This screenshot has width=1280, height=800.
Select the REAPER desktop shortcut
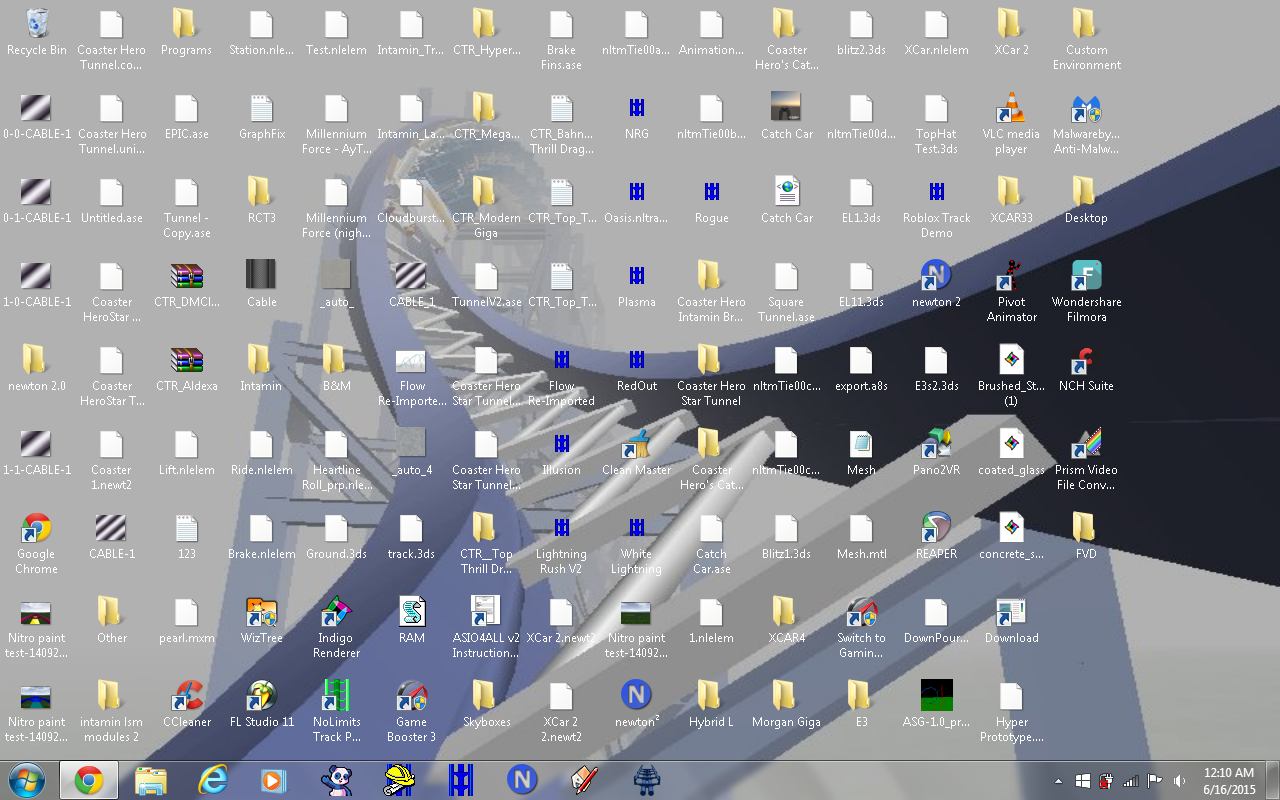click(x=936, y=529)
